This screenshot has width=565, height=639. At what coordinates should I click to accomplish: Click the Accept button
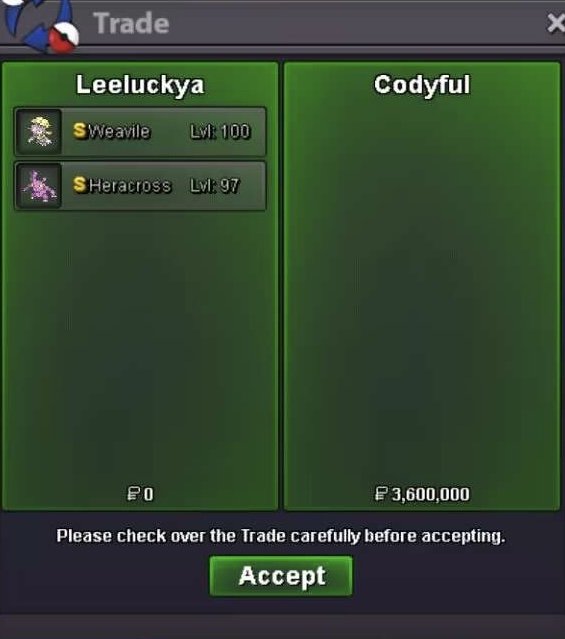(281, 576)
